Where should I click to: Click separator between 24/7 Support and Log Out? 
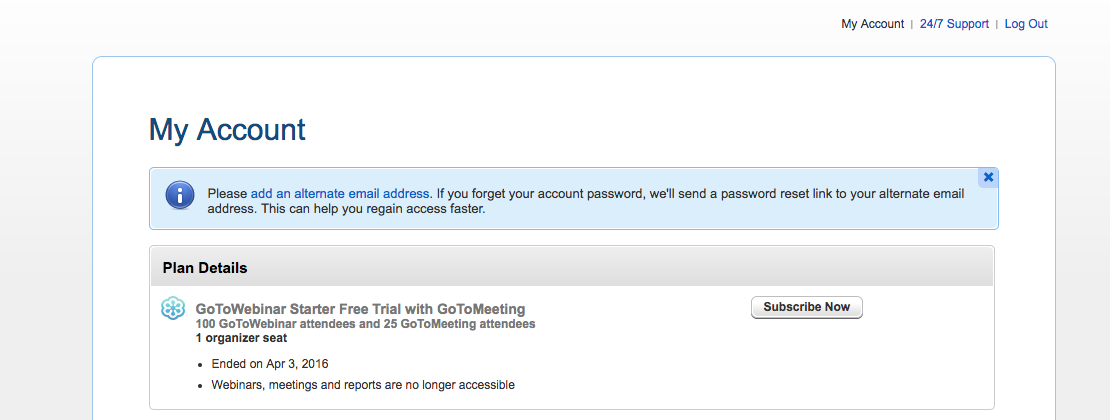pyautogui.click(x=997, y=24)
